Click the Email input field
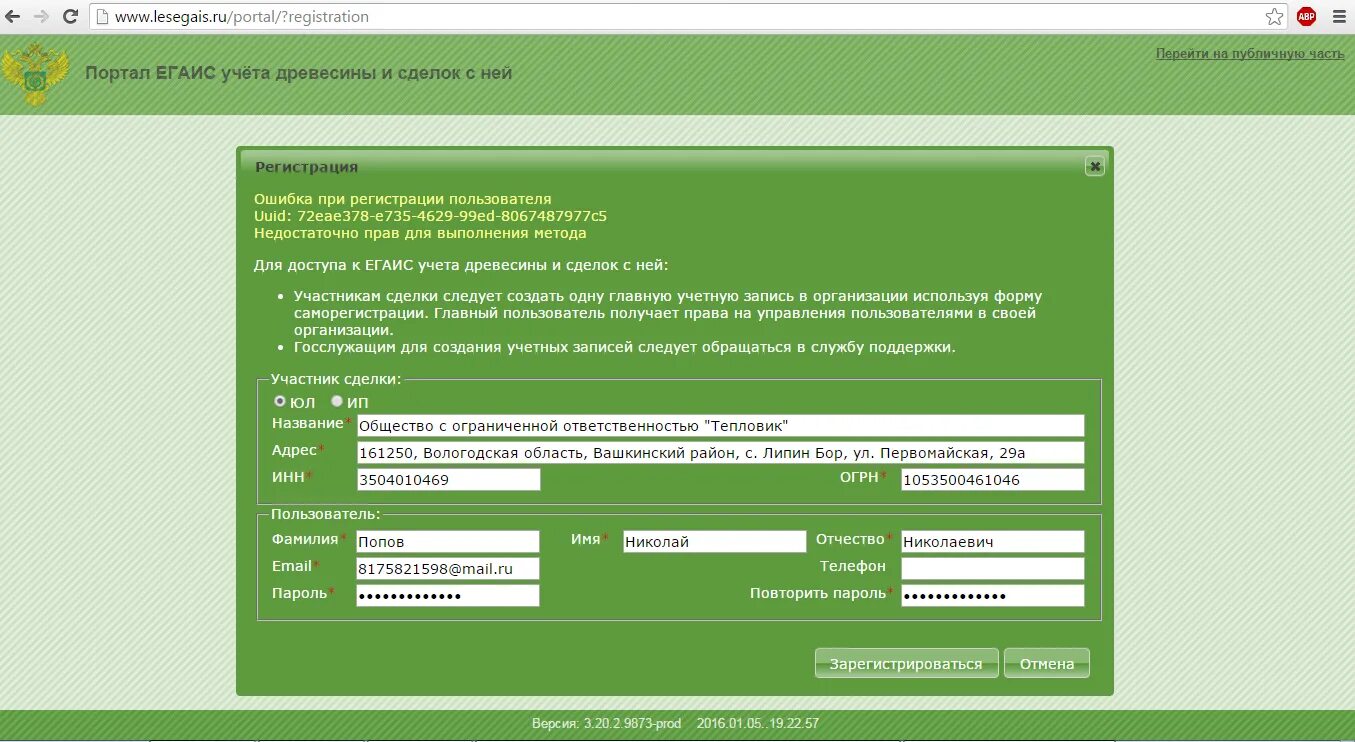This screenshot has width=1355, height=742. [x=448, y=568]
